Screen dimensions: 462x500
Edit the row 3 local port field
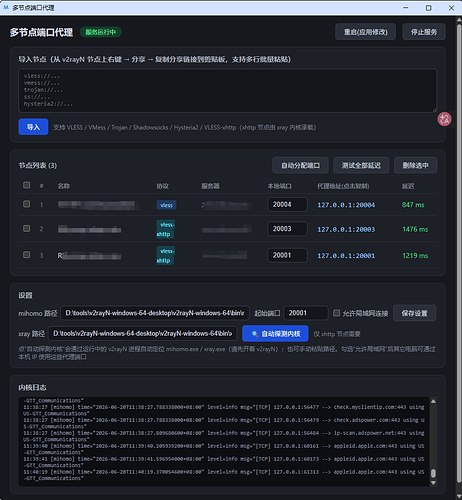point(287,255)
